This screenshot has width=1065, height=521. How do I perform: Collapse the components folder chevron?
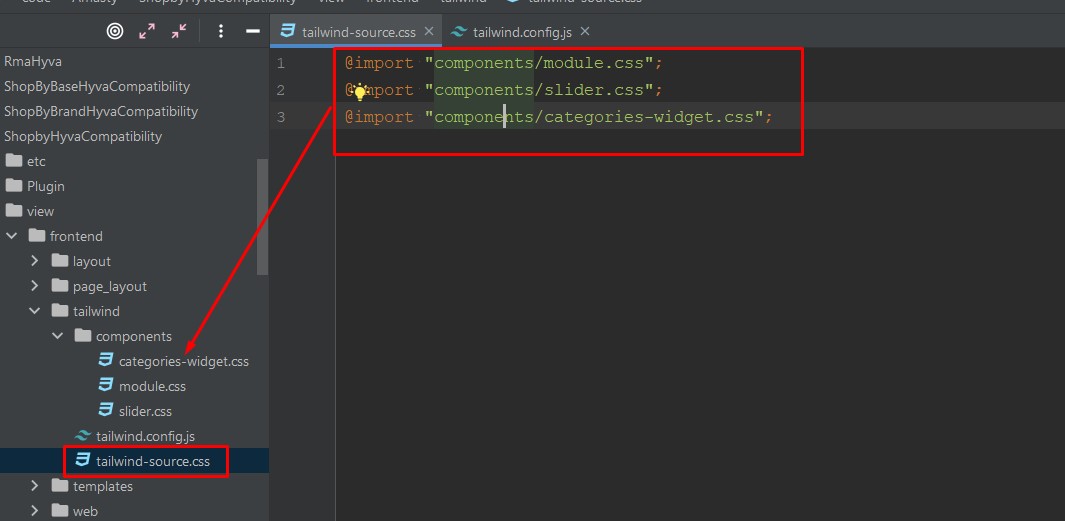coord(58,336)
